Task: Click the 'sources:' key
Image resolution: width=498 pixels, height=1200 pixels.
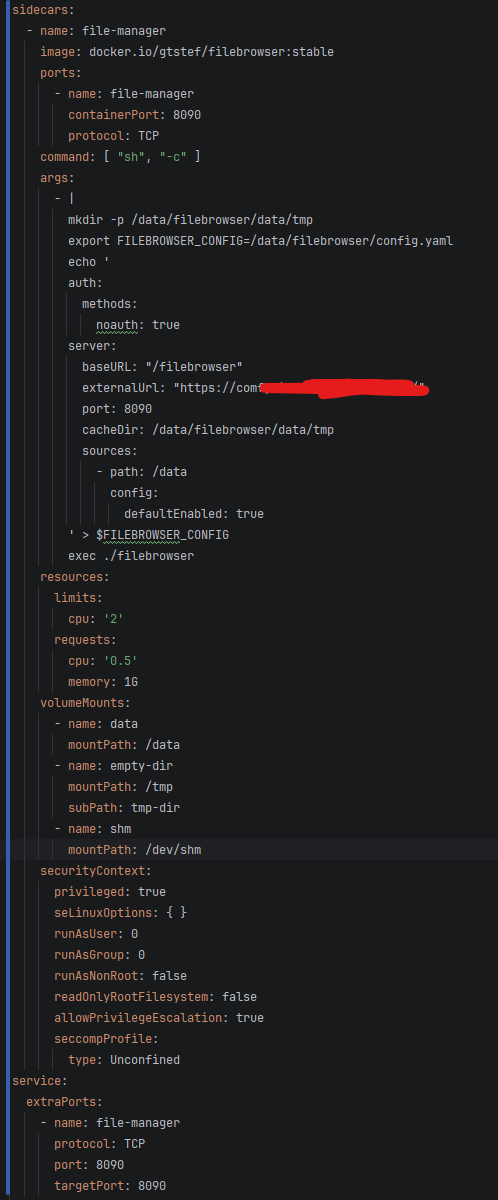Action: pos(109,451)
